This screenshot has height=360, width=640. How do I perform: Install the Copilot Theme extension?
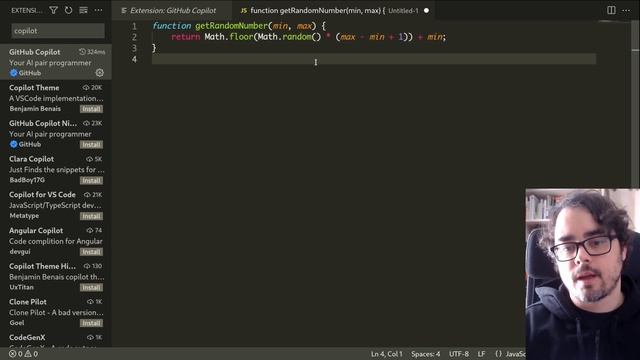[91, 109]
